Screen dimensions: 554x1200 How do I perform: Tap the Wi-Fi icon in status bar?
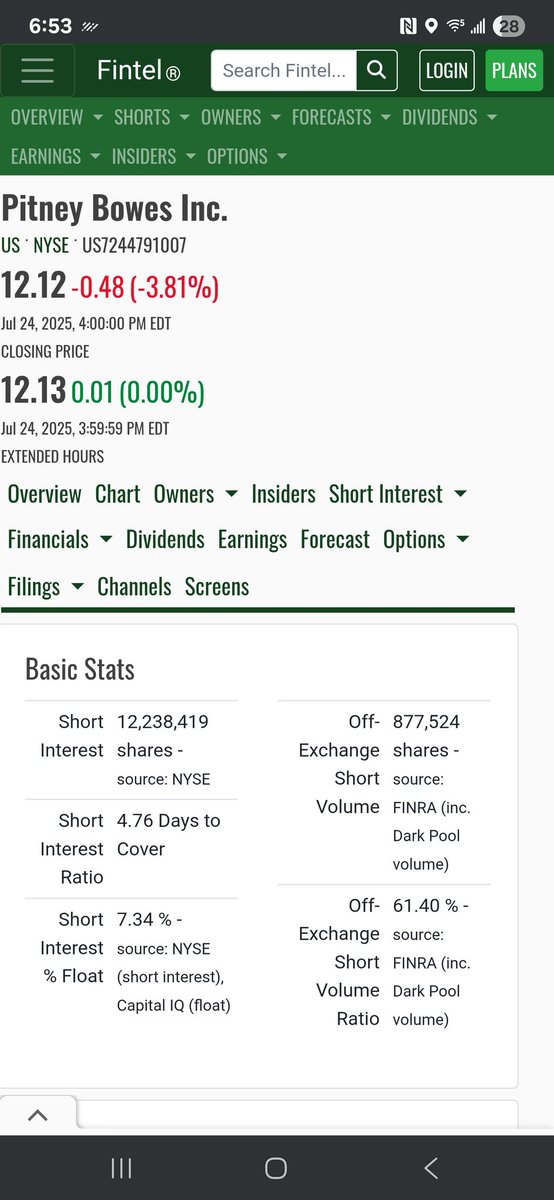(456, 26)
